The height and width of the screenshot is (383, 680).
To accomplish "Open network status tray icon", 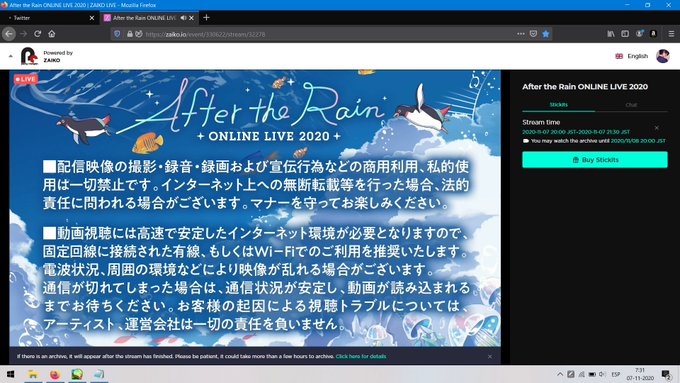I will coord(581,374).
